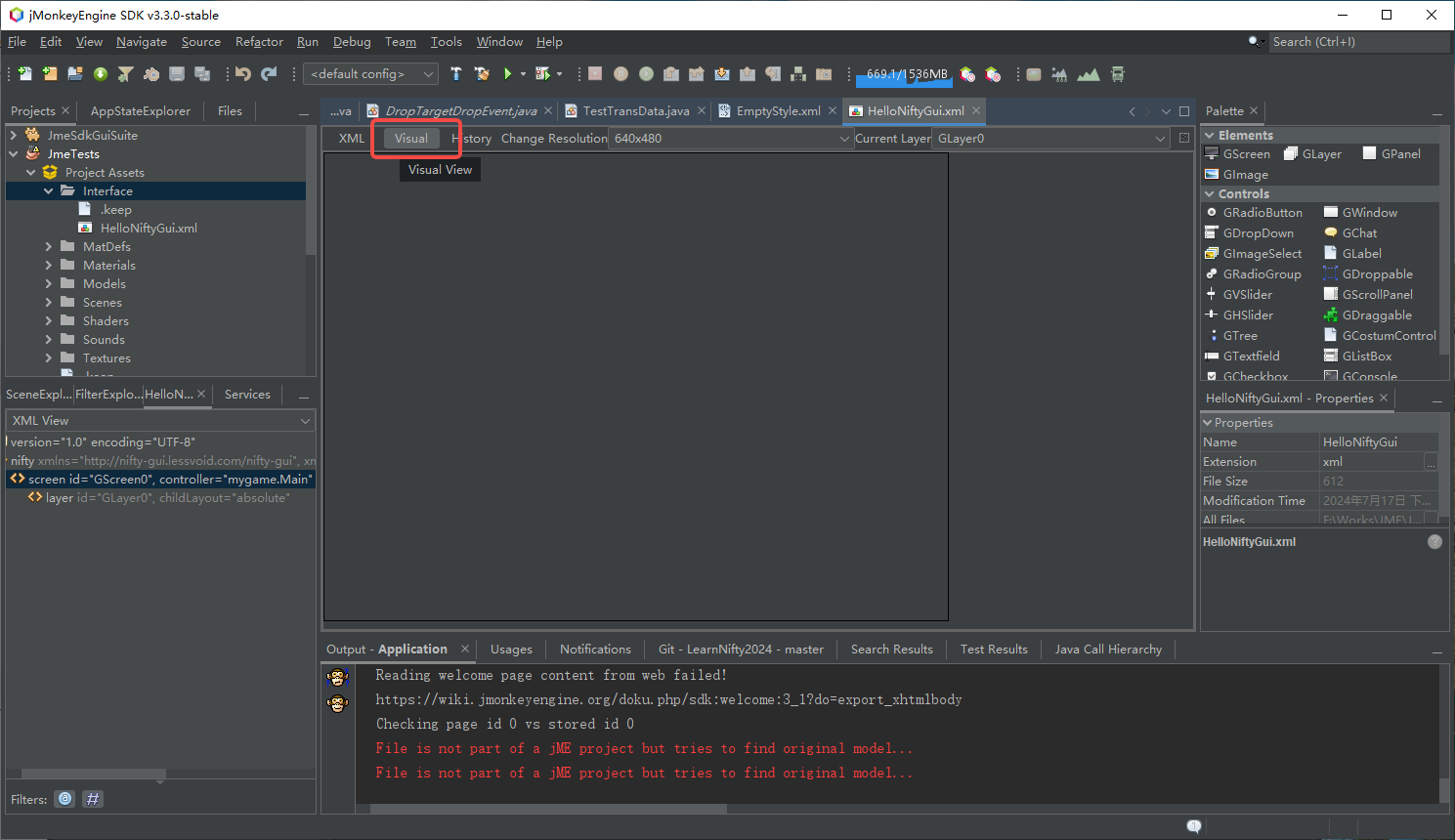Select the GWindow palette control

coord(1360,213)
